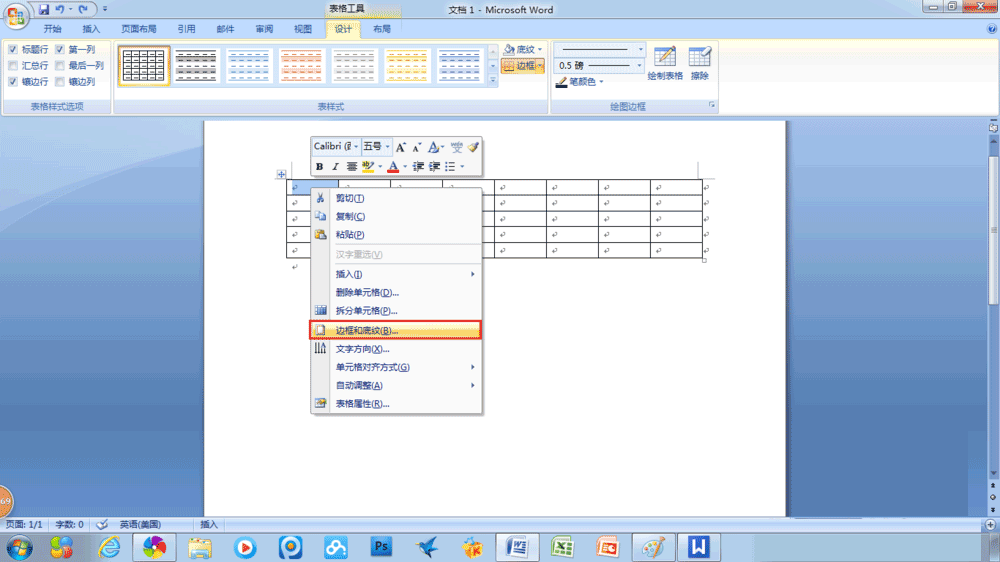Open the Help question mark icon
Screen dimensions: 1000x562
tap(992, 29)
